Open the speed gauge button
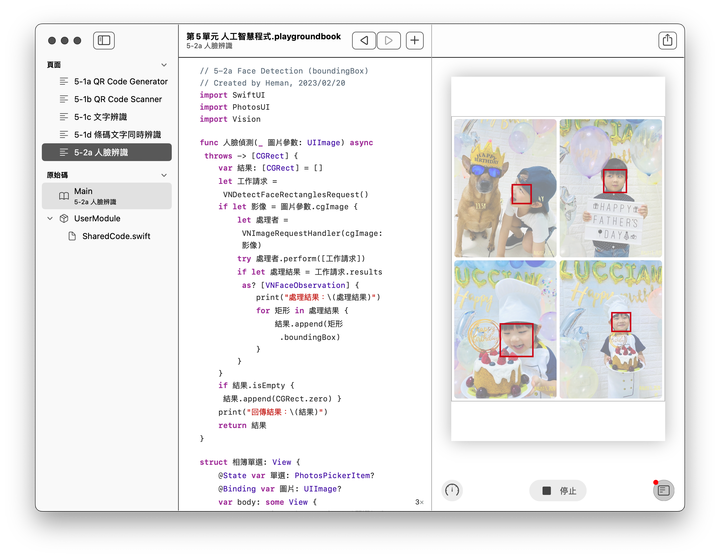Viewport: 720px width, 558px height. click(452, 490)
